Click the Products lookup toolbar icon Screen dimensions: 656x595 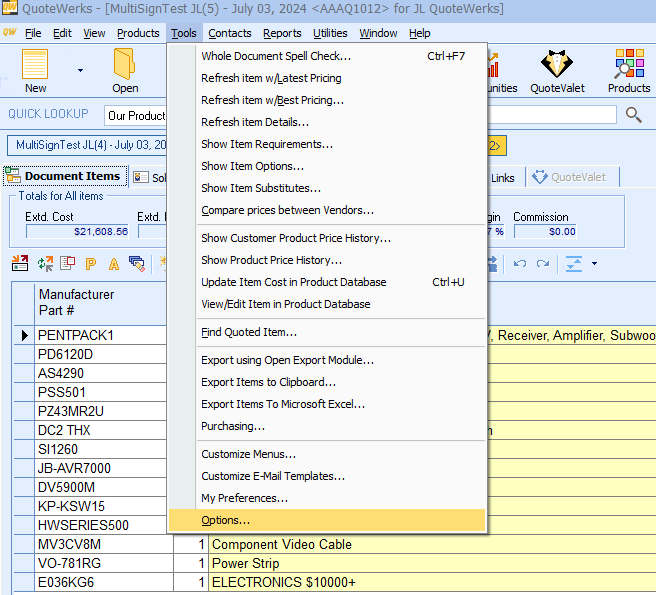629,64
